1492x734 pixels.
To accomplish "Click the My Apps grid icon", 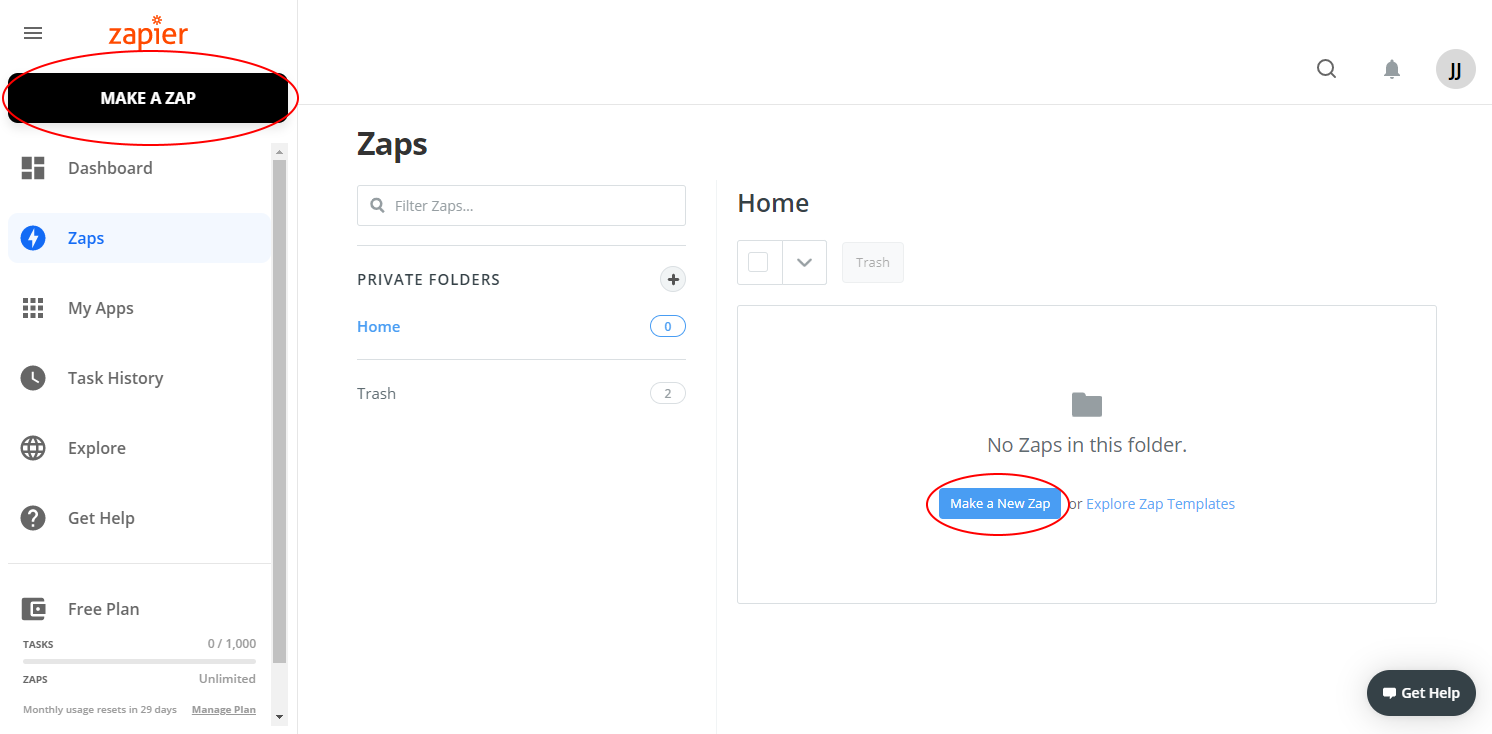I will (33, 308).
